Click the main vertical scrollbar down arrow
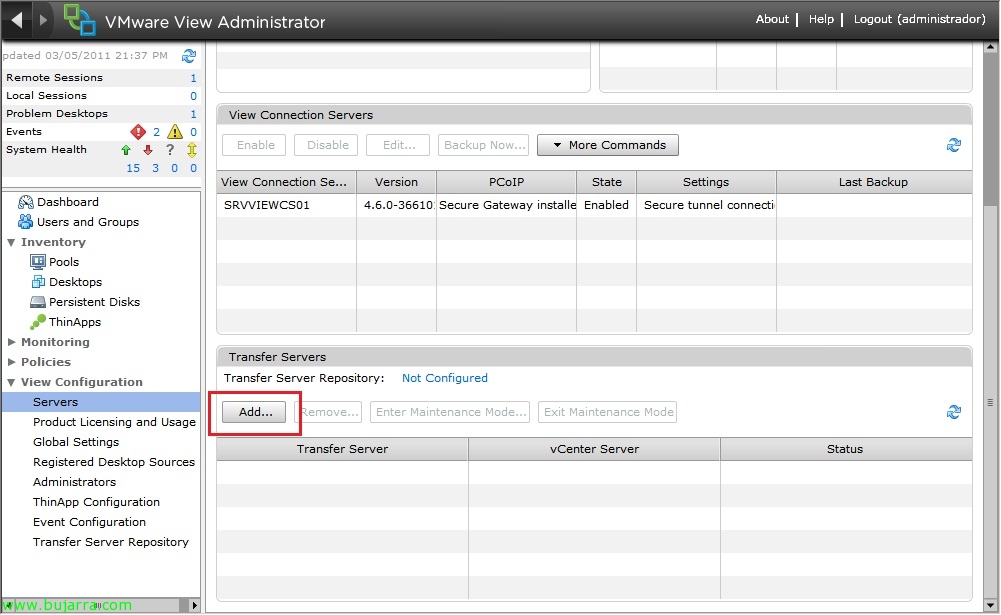The width and height of the screenshot is (1001, 615). [x=990, y=605]
